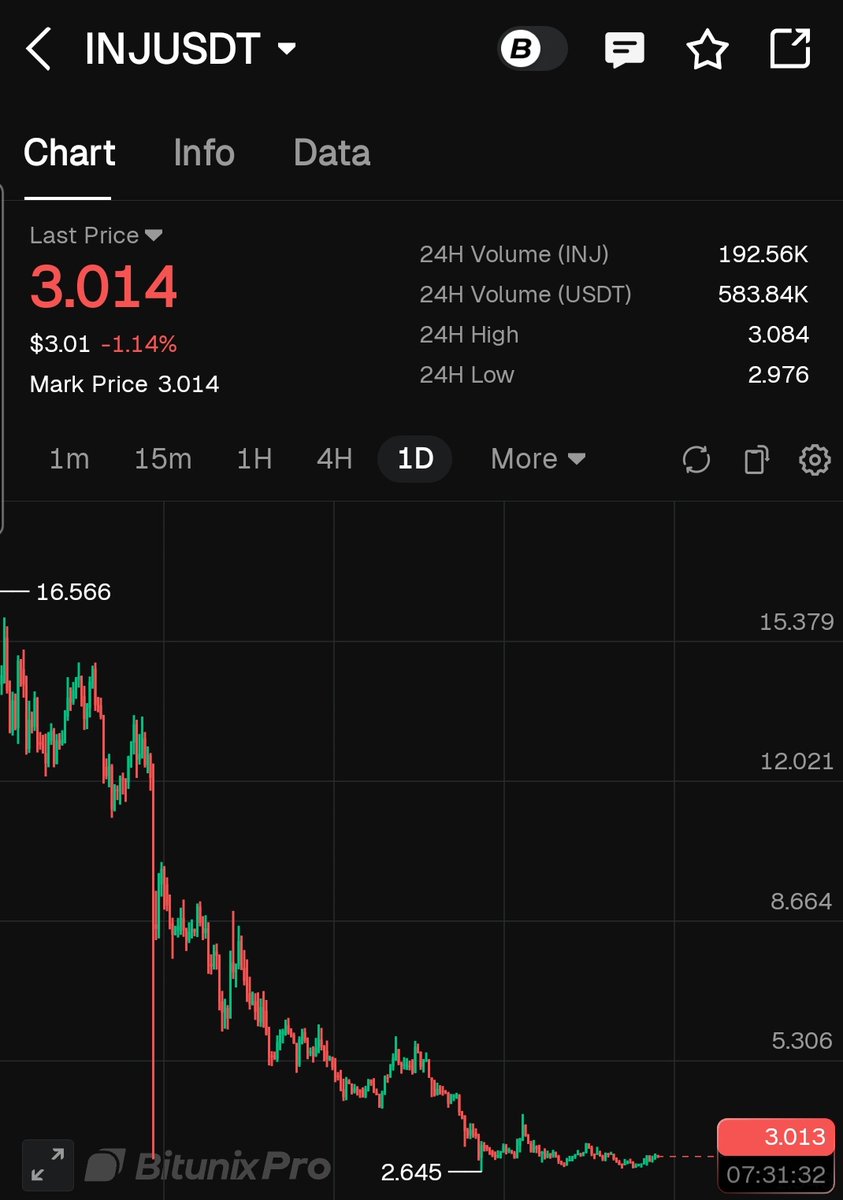Tap the back arrow icon

38,49
